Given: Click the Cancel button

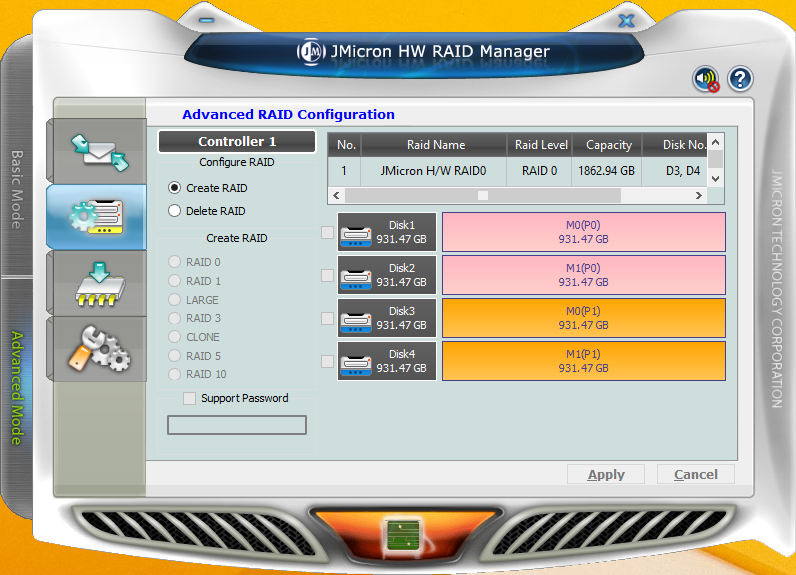Looking at the screenshot, I should pyautogui.click(x=696, y=475).
